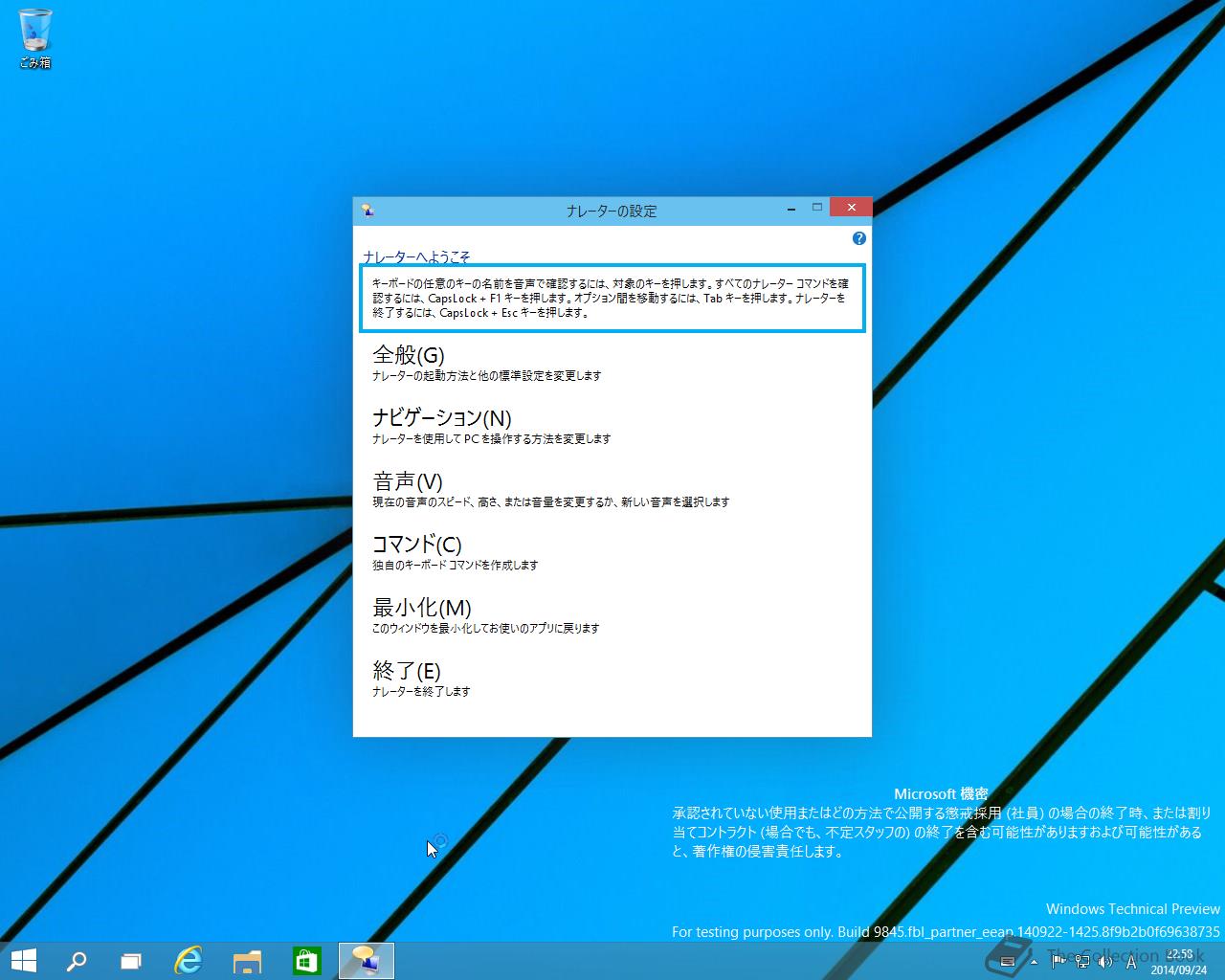1225x980 pixels.
Task: Open network status tray icon
Action: tap(1082, 962)
